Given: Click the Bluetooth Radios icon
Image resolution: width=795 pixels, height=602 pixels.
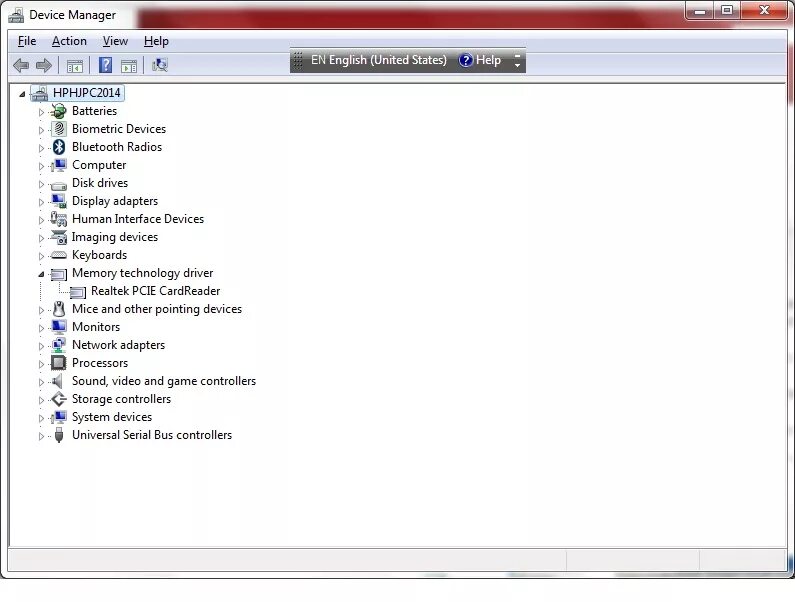Looking at the screenshot, I should 59,147.
